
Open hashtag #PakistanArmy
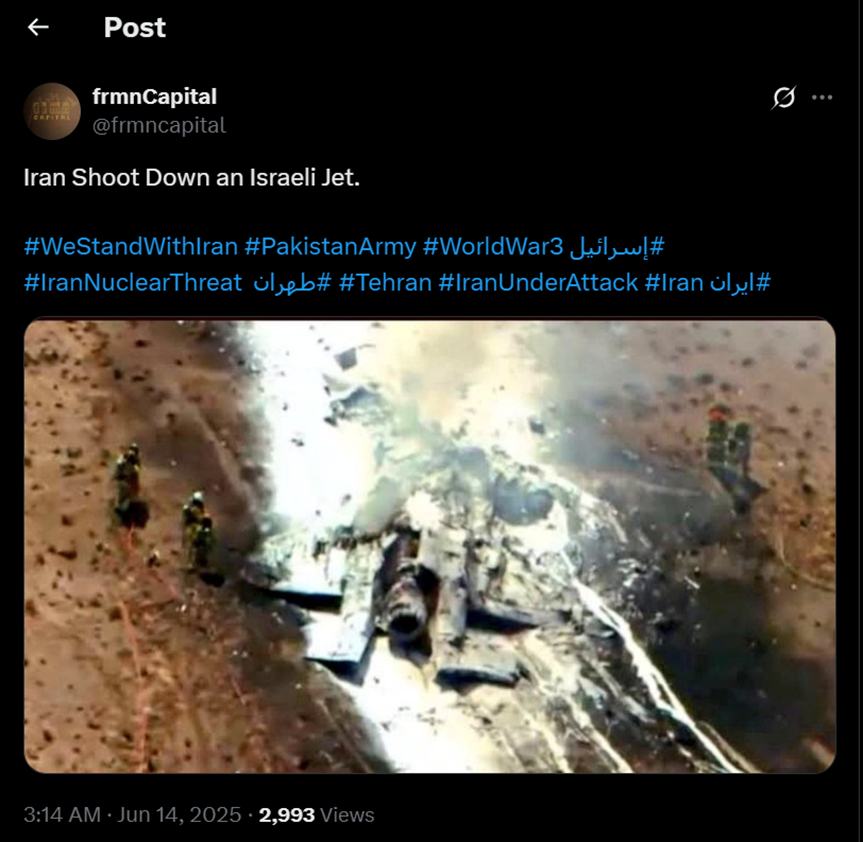330,246
